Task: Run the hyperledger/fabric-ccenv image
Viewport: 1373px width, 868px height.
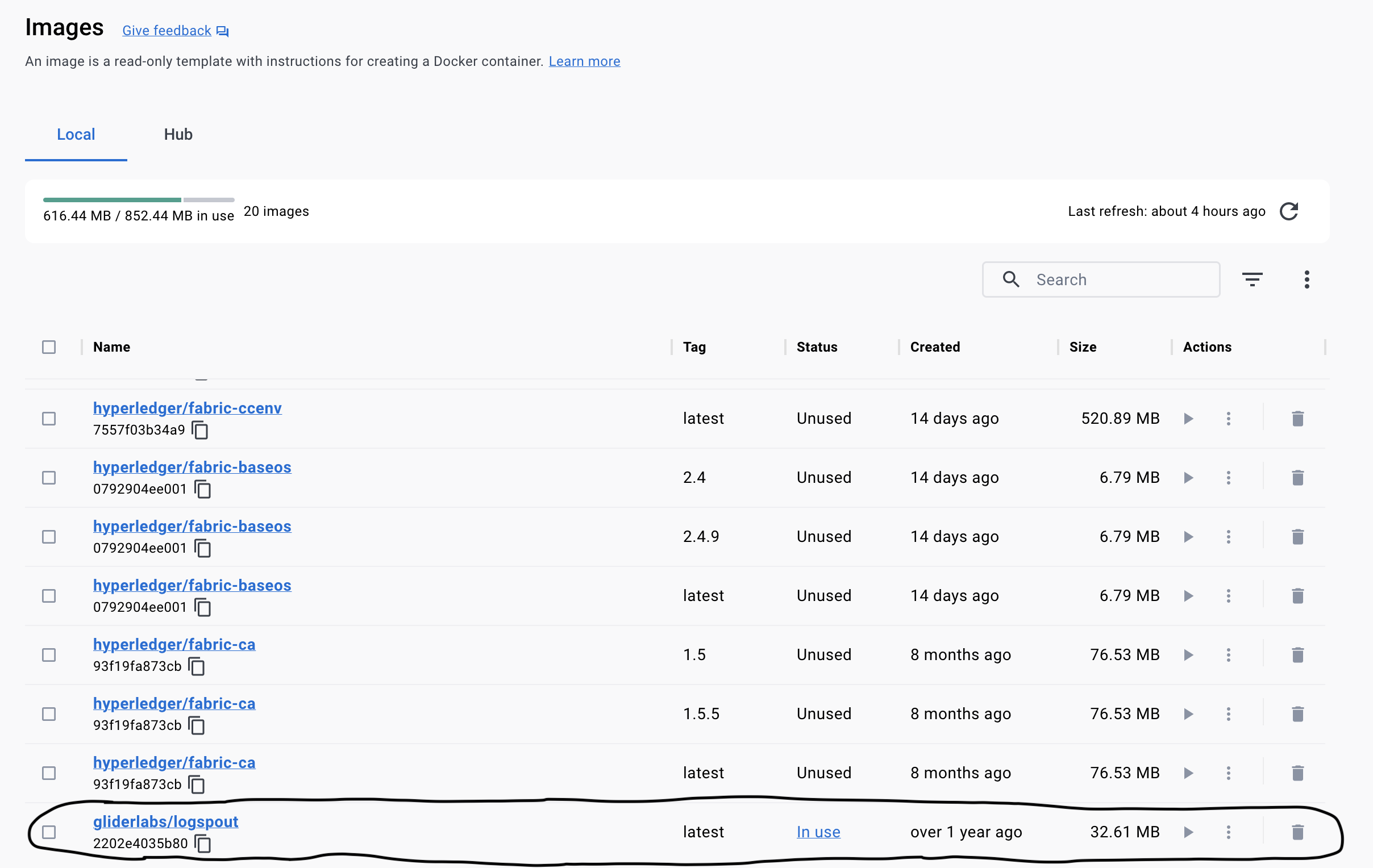Action: [x=1188, y=419]
